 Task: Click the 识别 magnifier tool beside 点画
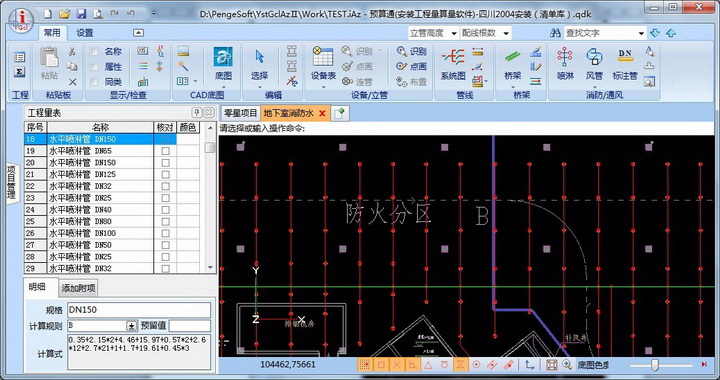tap(411, 51)
